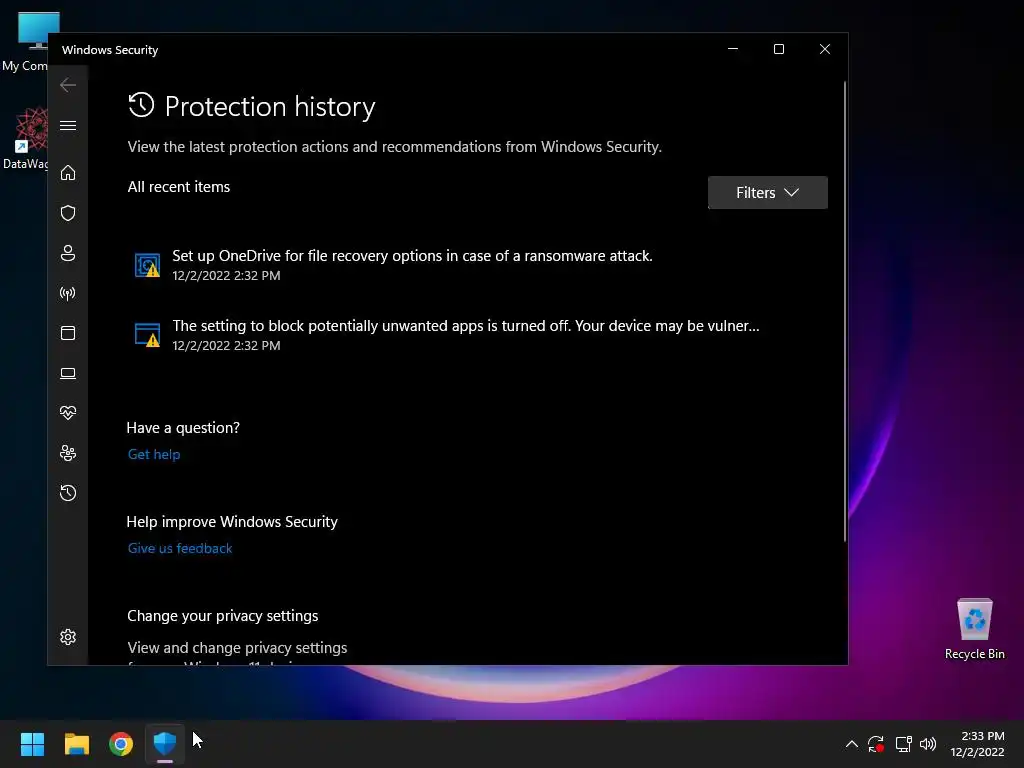The height and width of the screenshot is (768, 1024).
Task: Click the Protection history page title icon
Action: [141, 105]
